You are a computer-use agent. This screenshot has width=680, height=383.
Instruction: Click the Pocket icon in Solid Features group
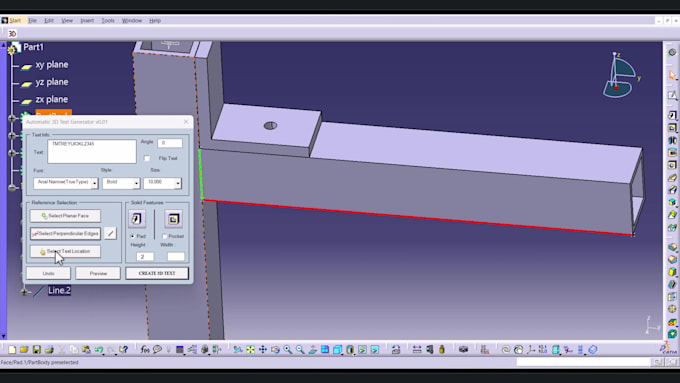pyautogui.click(x=173, y=219)
